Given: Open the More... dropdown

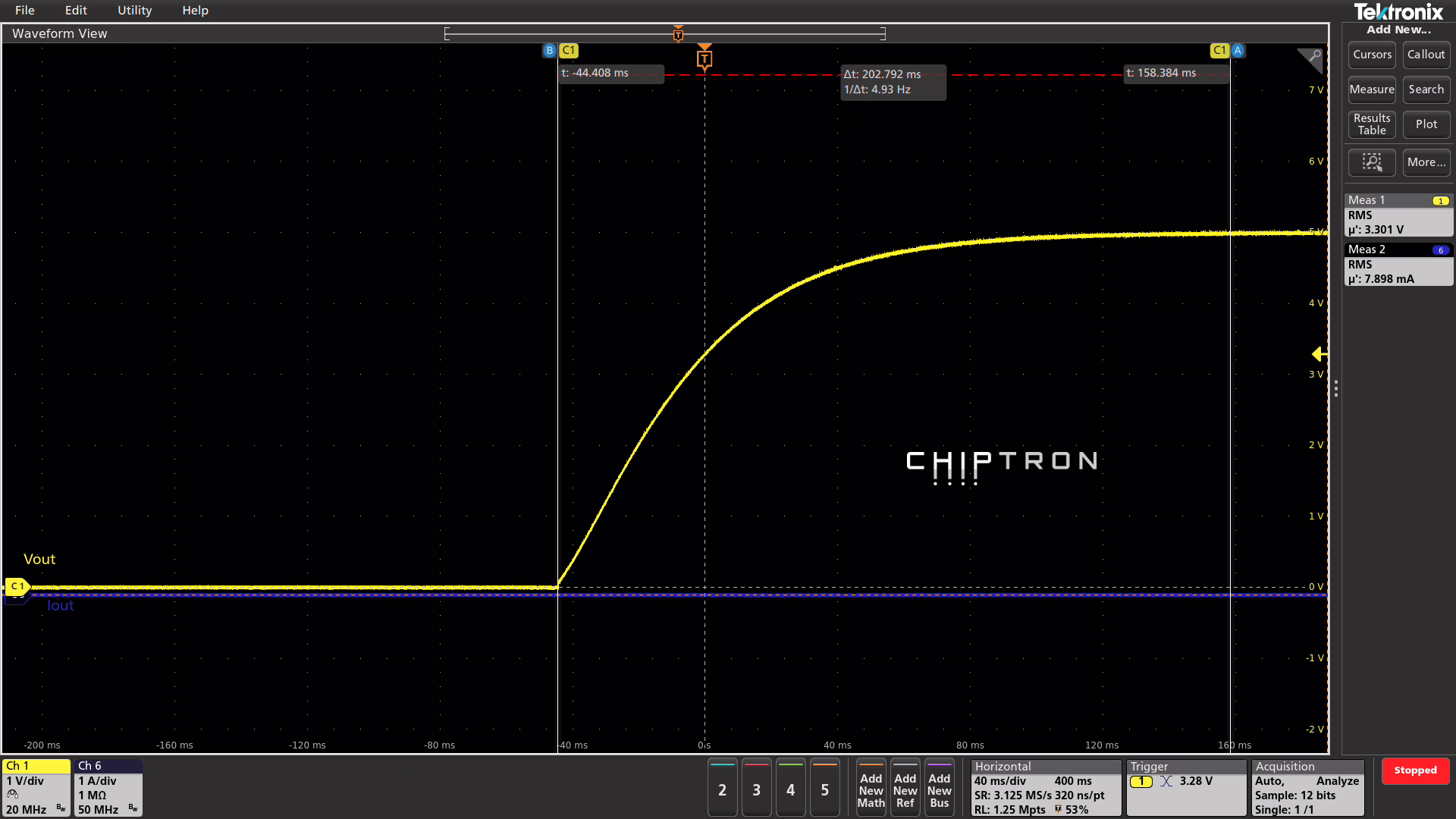Looking at the screenshot, I should 1426,162.
